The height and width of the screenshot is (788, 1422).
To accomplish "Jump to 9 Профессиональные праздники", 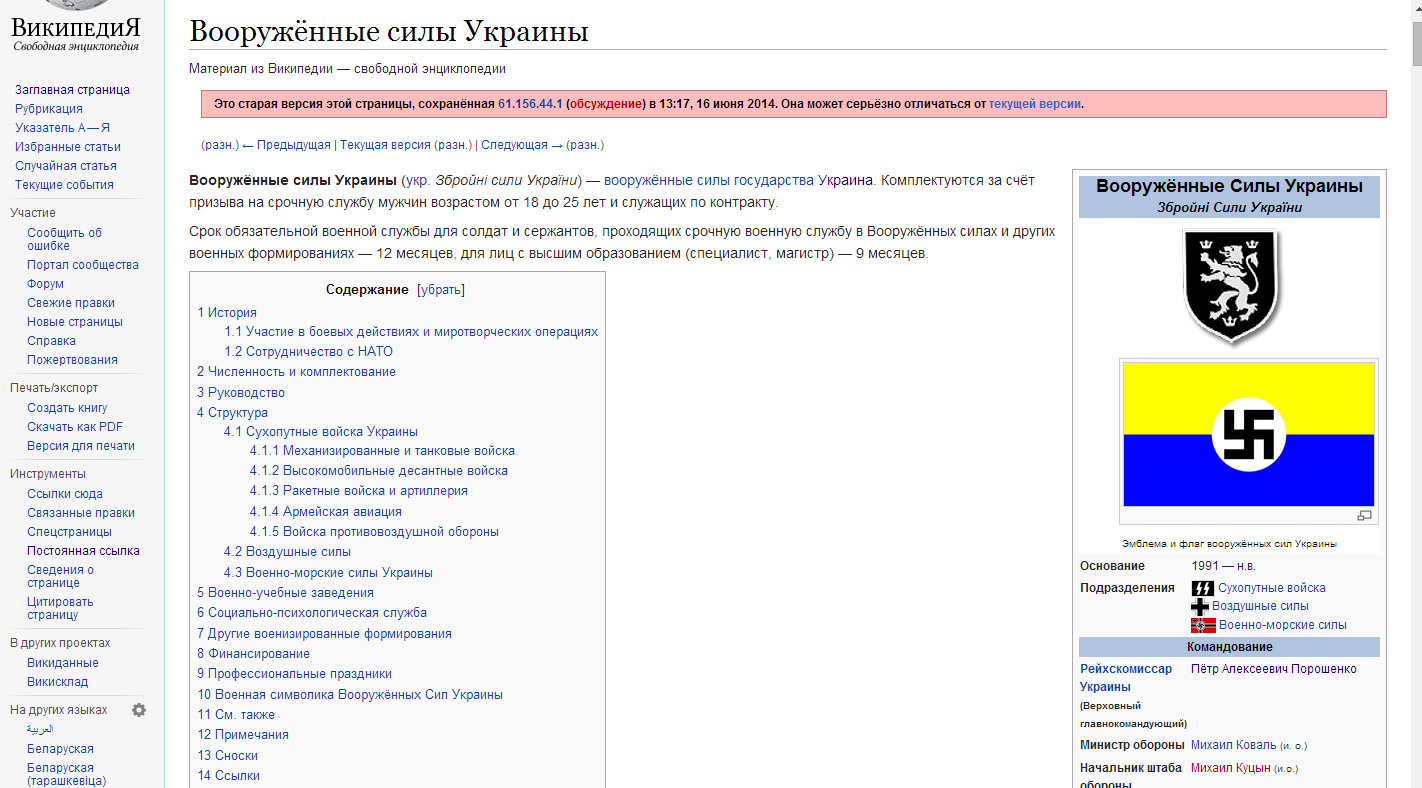I will pyautogui.click(x=294, y=674).
